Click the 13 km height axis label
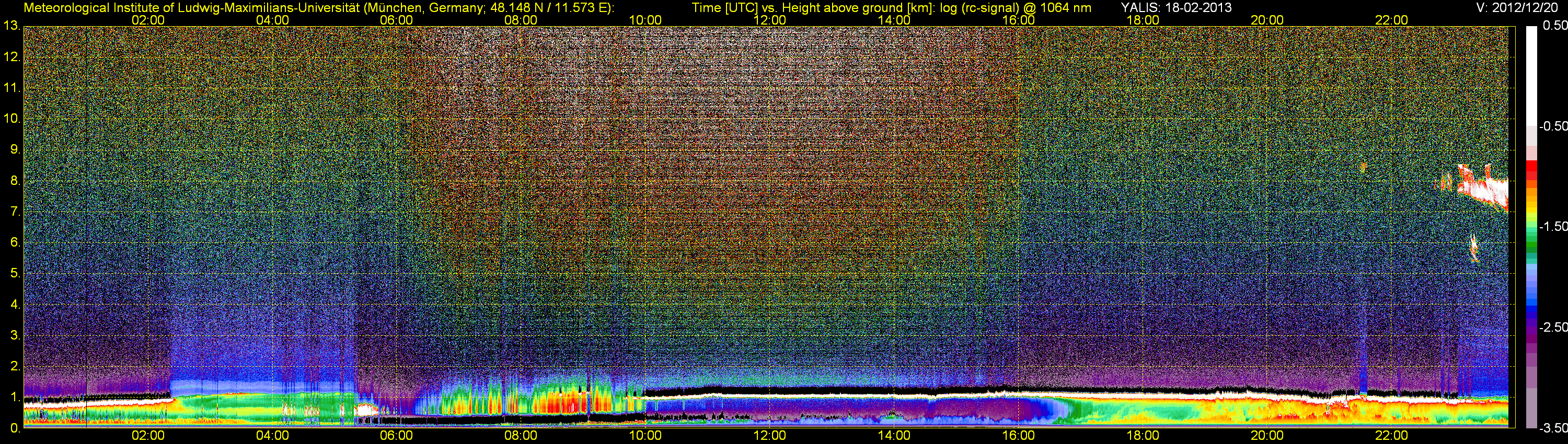 11,26
